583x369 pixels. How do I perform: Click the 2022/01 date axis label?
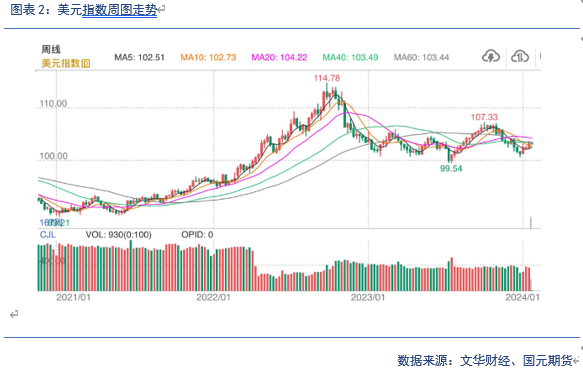213,297
